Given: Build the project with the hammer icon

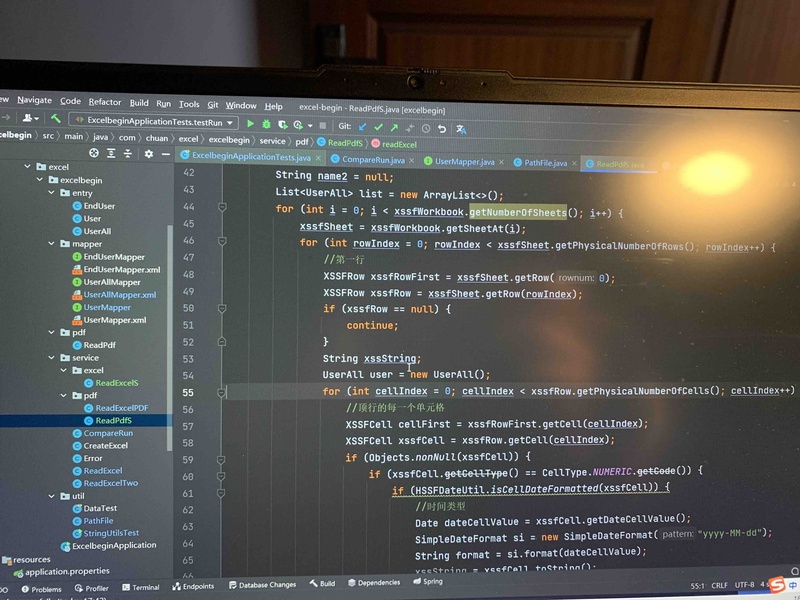Looking at the screenshot, I should click(x=56, y=119).
